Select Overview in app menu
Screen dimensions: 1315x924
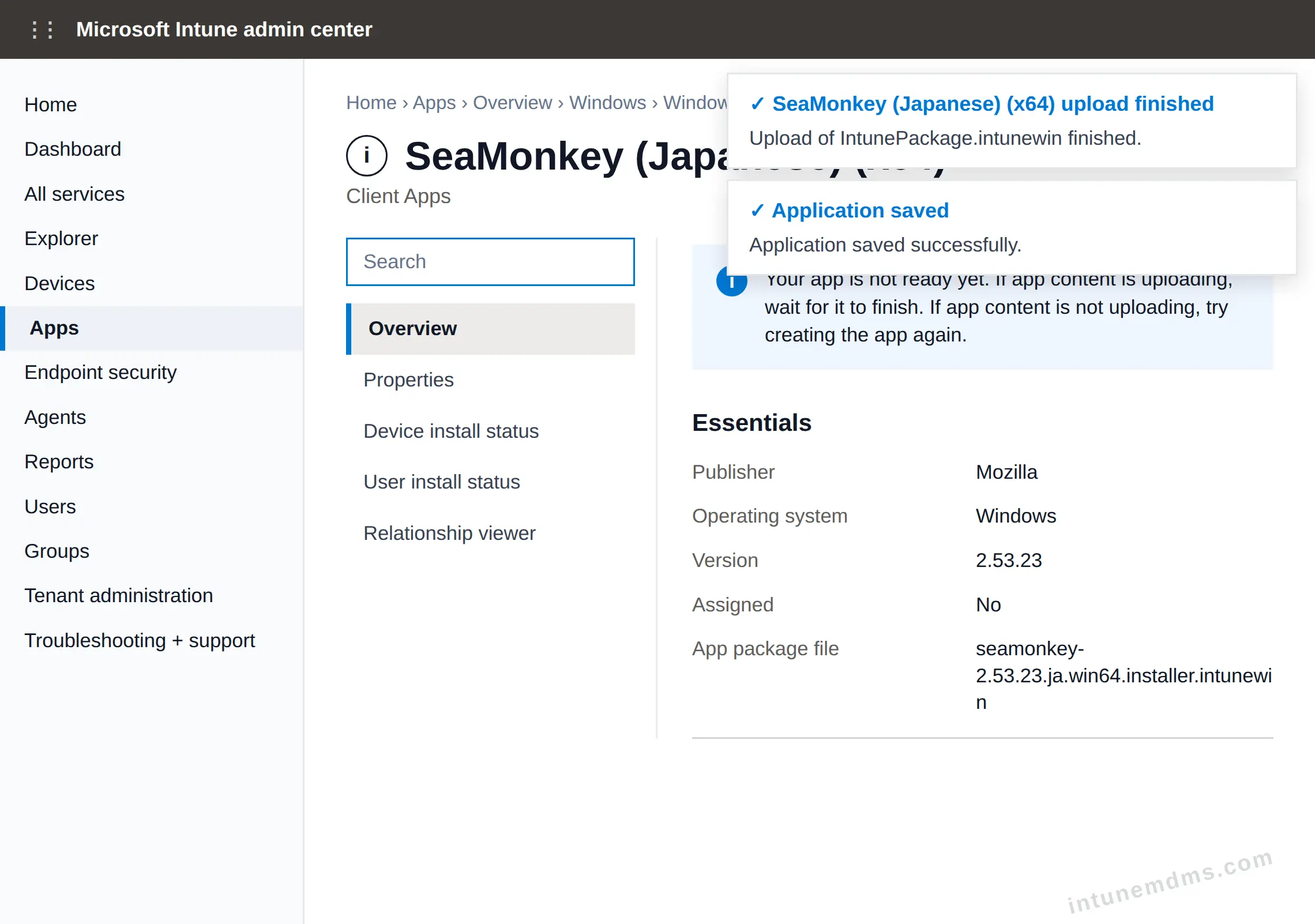click(490, 329)
